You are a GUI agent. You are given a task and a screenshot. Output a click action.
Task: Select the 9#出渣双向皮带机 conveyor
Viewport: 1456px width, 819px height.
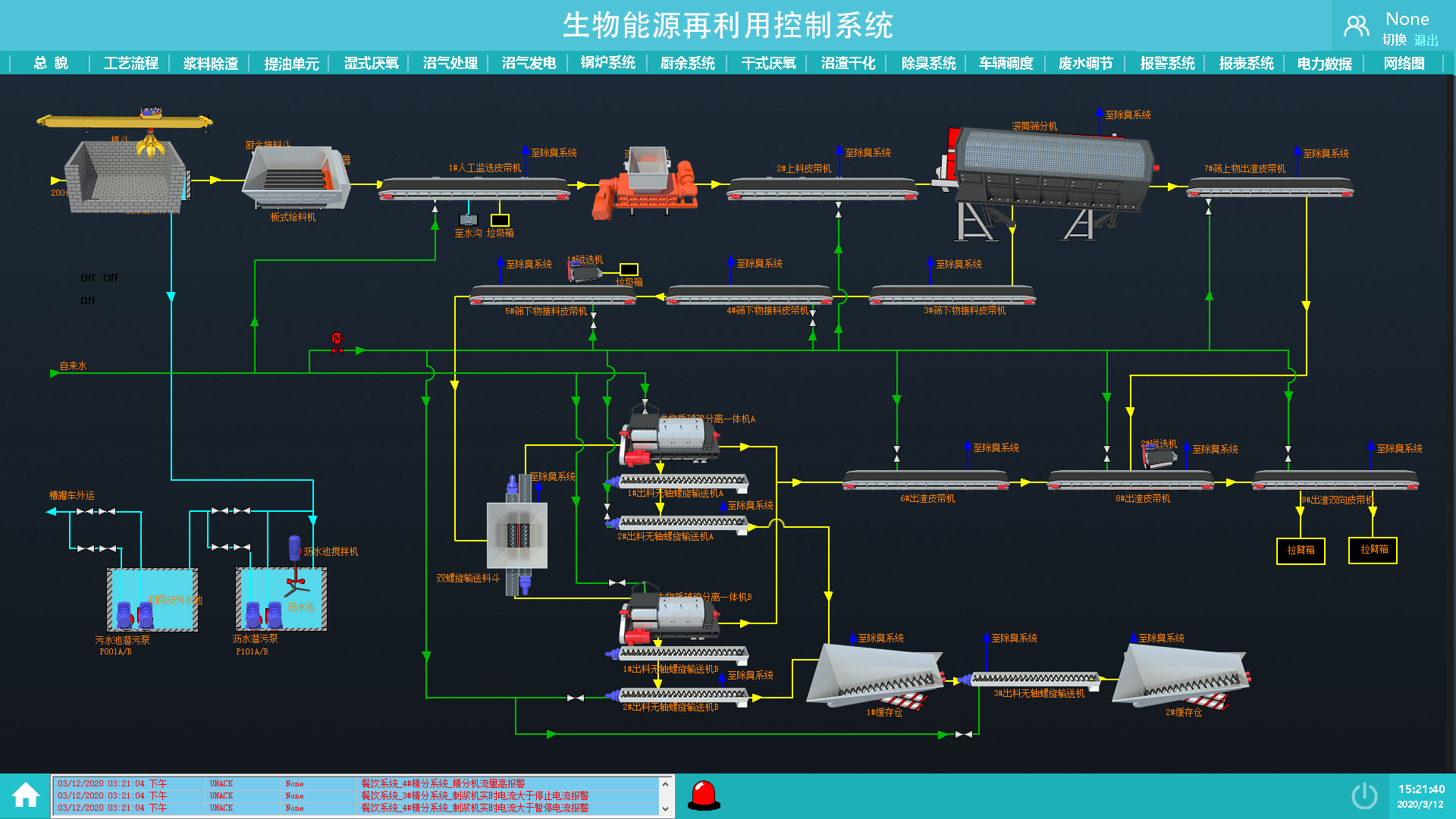click(x=1335, y=481)
